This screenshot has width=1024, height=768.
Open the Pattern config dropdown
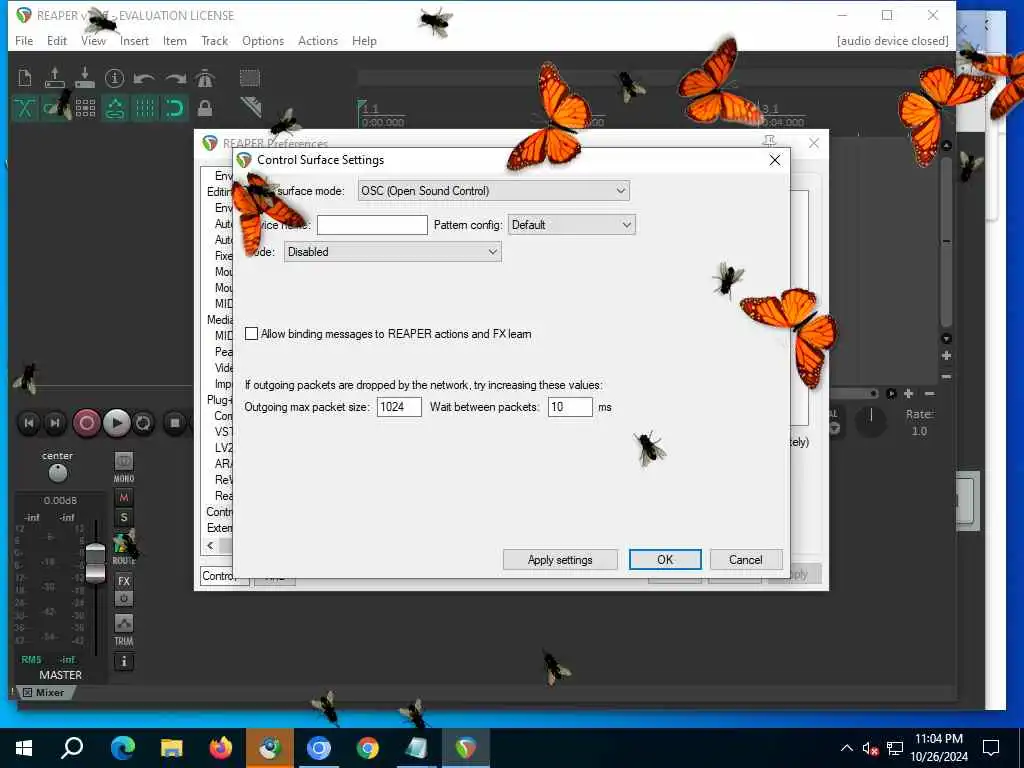(571, 225)
